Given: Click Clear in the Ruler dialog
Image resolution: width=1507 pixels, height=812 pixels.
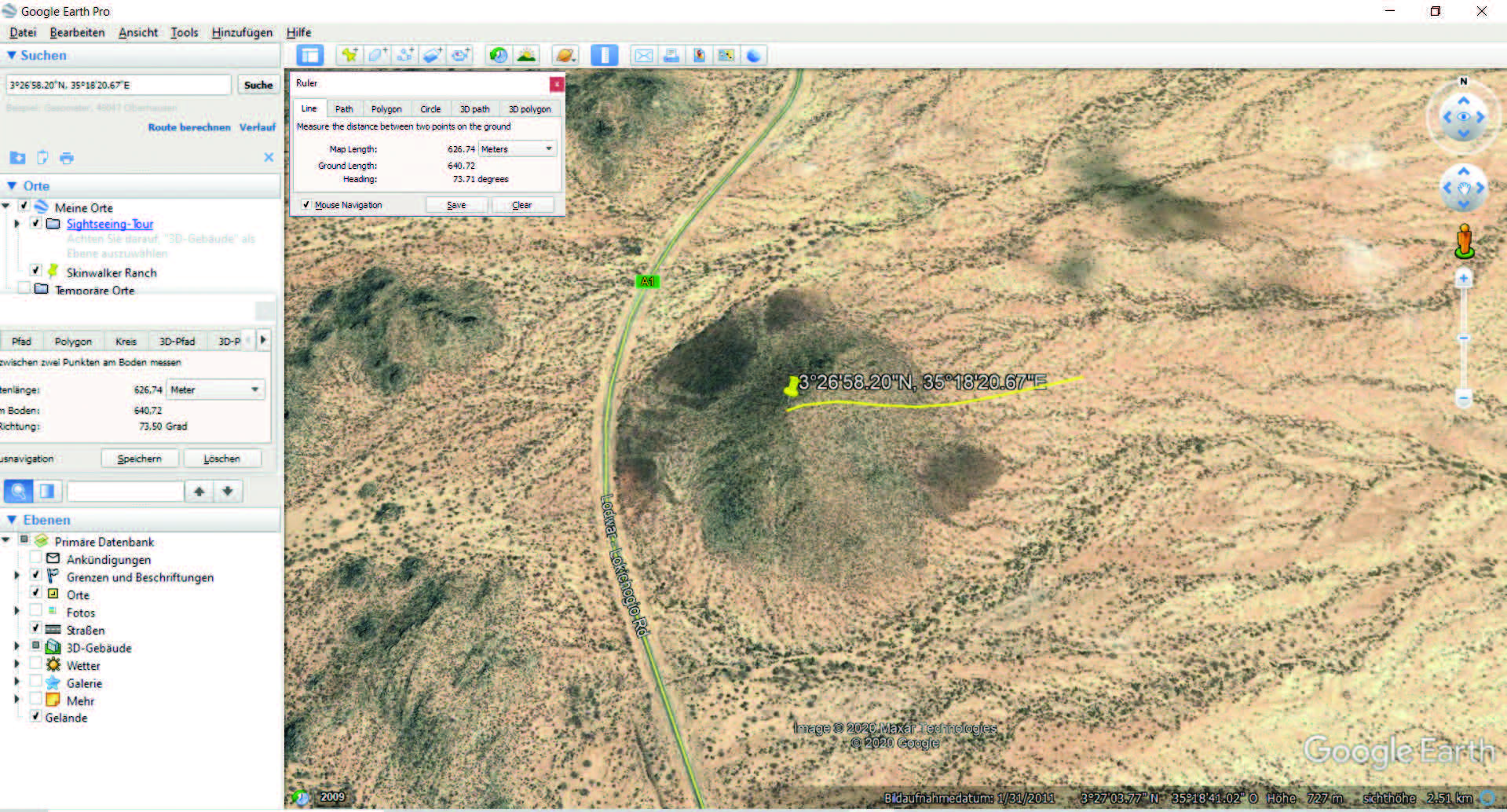Looking at the screenshot, I should pyautogui.click(x=522, y=205).
